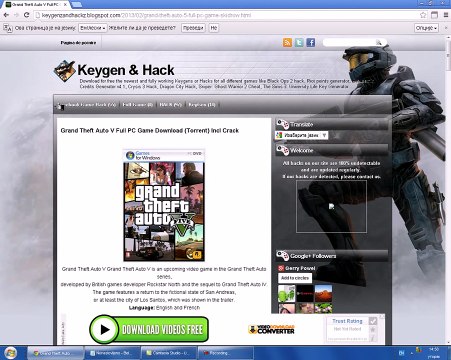This screenshot has width=451, height=360.
Task: Click the red-rock landscape follower thumbnail
Action: click(323, 293)
